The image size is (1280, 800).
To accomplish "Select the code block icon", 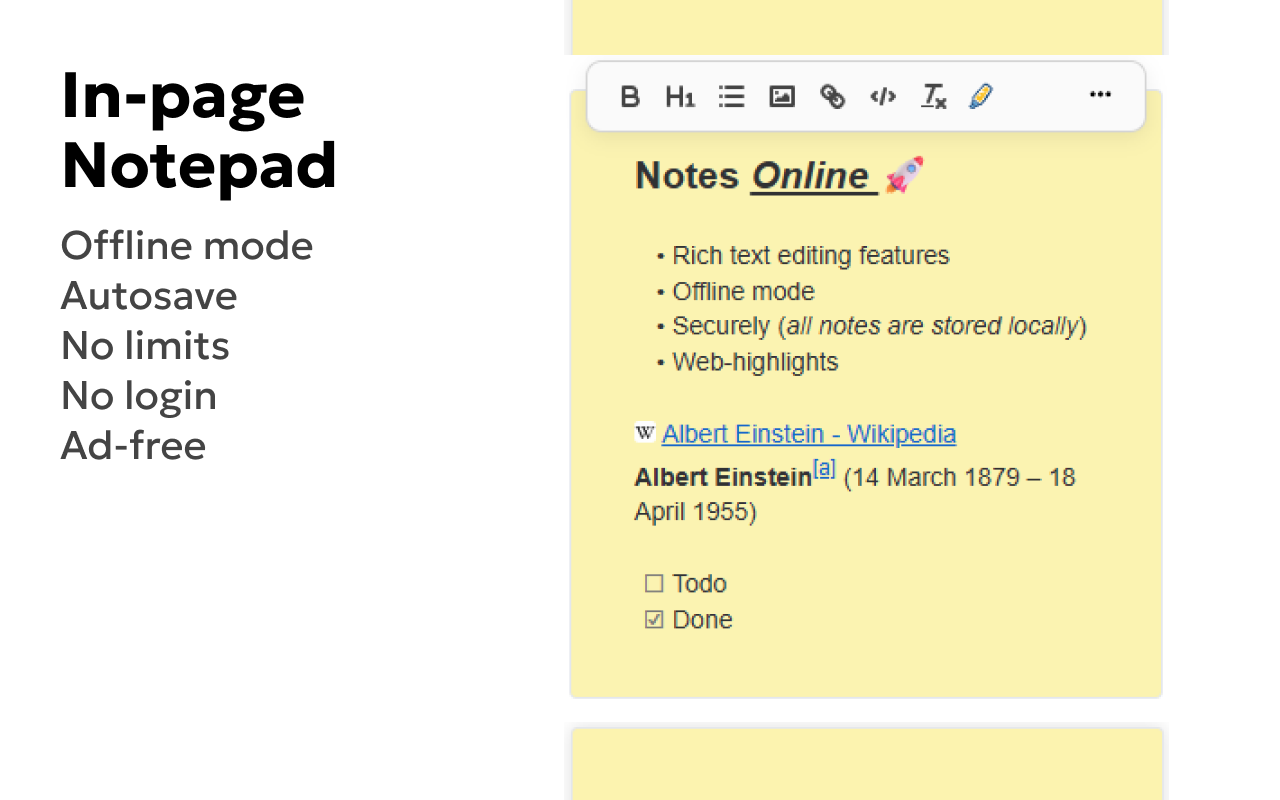I will [x=883, y=96].
